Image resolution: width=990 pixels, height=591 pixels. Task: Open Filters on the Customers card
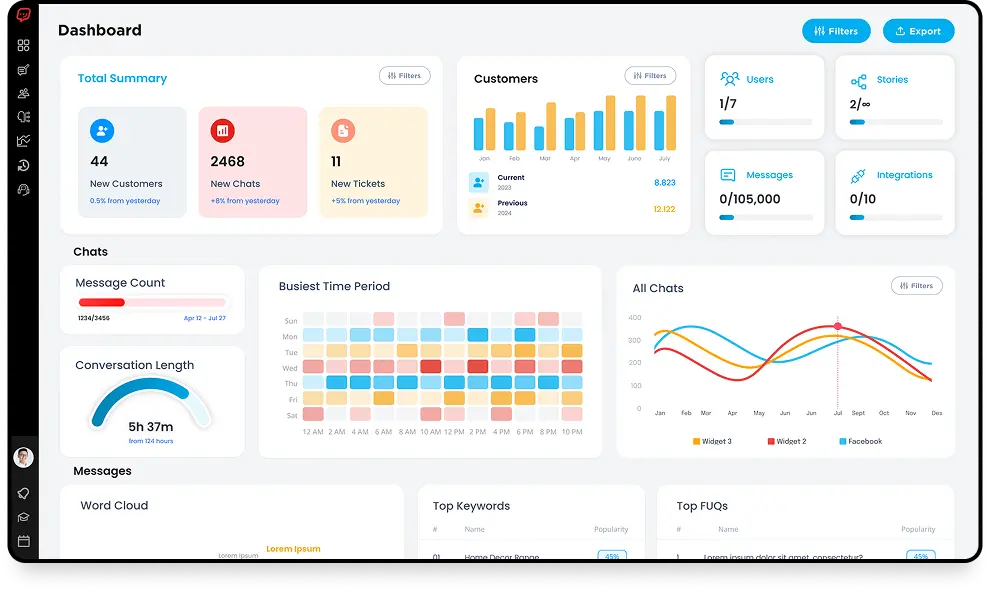[x=650, y=75]
